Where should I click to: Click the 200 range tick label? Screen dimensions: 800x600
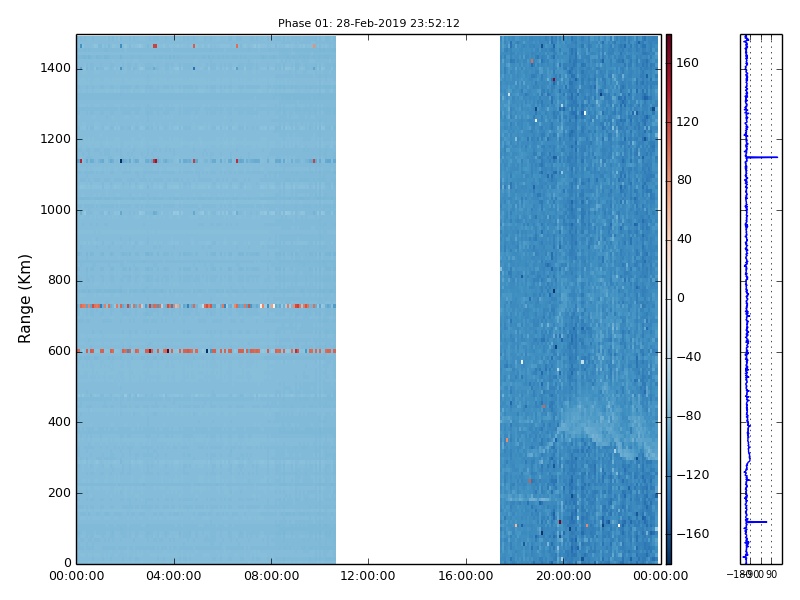(59, 493)
